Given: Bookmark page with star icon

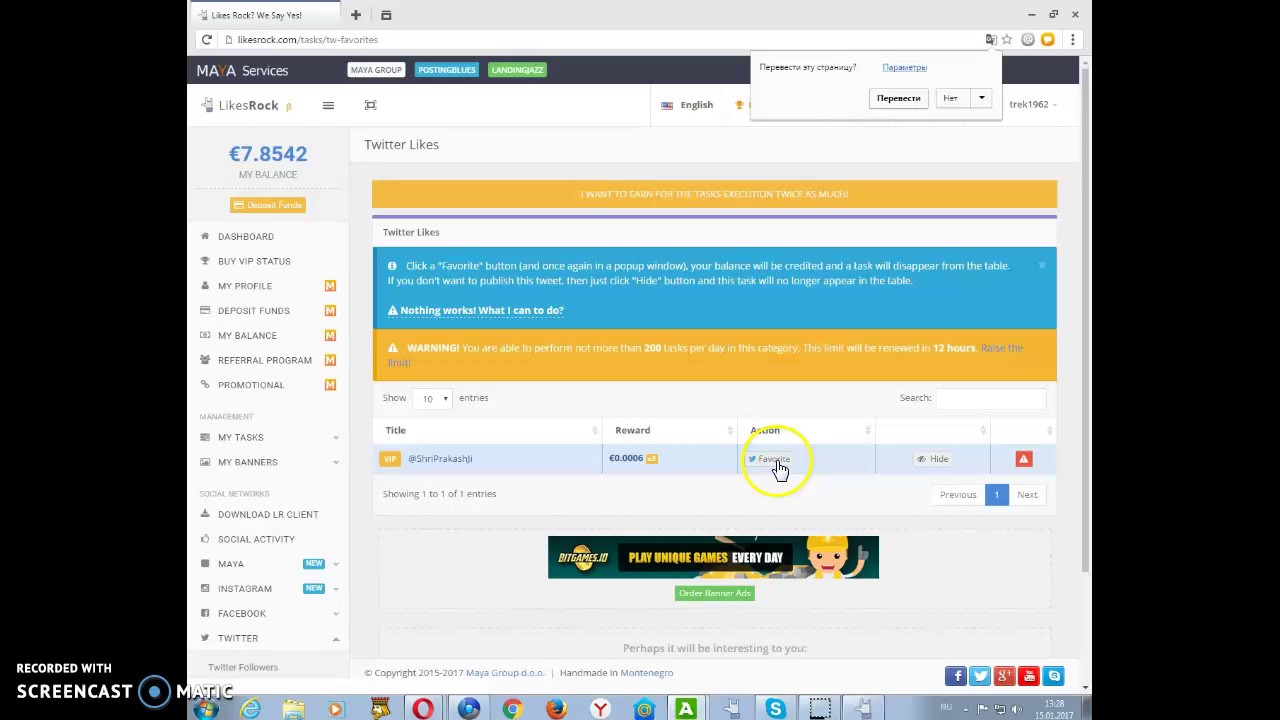Looking at the screenshot, I should point(1007,40).
